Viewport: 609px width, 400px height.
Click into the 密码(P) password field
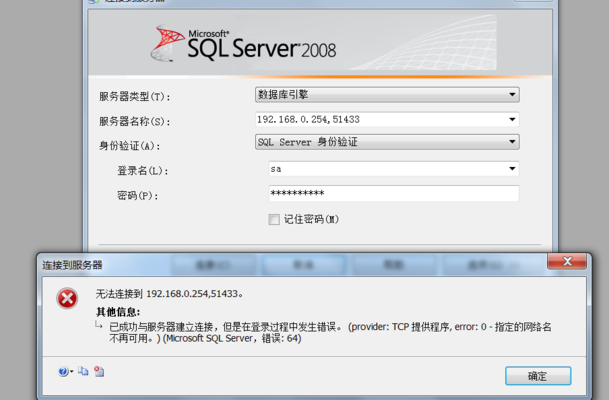click(394, 193)
